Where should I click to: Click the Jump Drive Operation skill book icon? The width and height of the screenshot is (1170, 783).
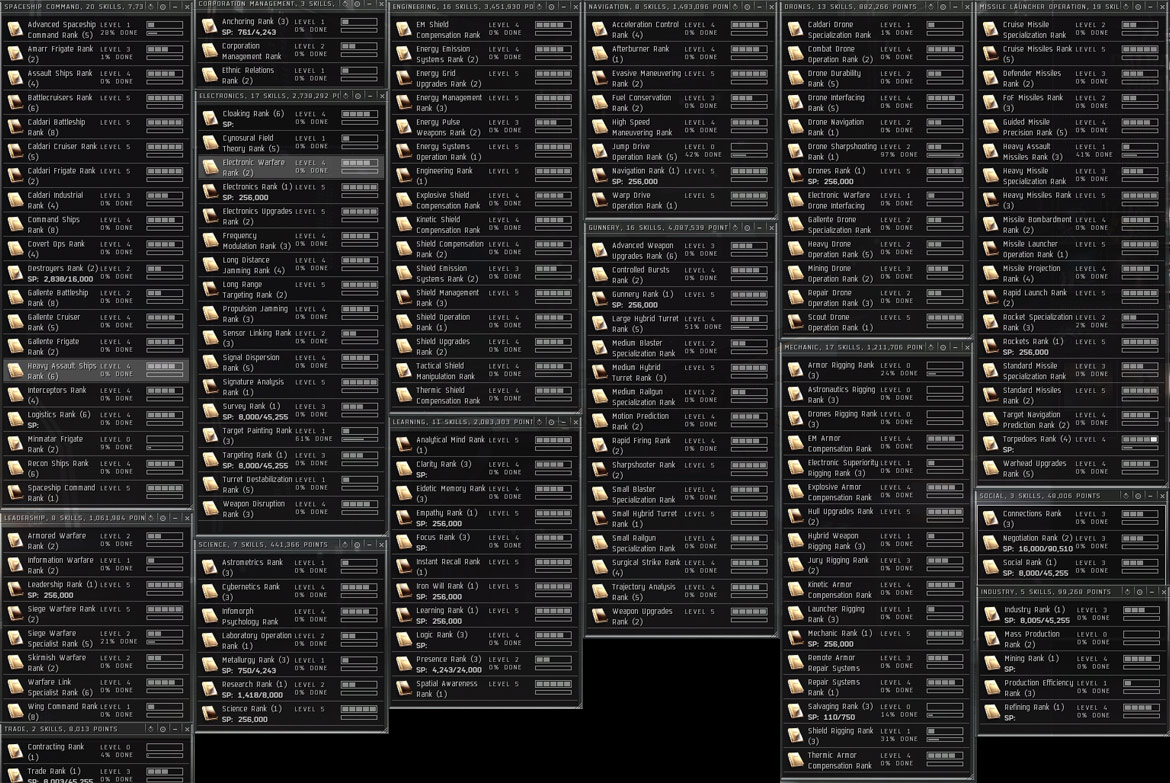(599, 152)
